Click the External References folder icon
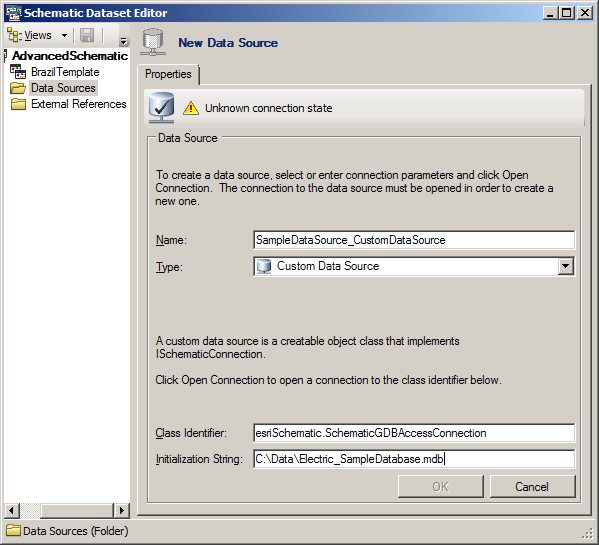This screenshot has height=545, width=599. (x=18, y=104)
